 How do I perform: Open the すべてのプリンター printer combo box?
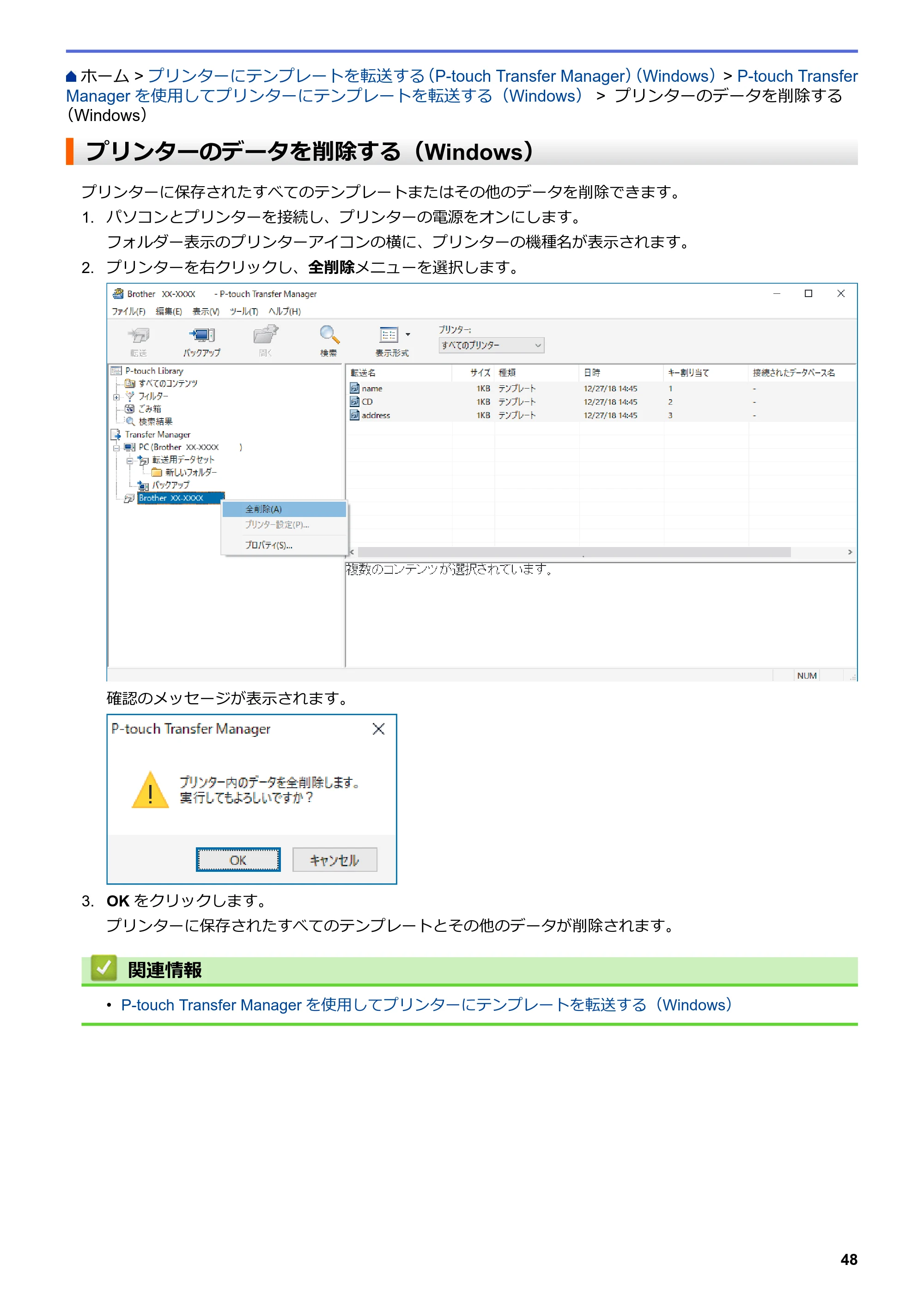[491, 345]
